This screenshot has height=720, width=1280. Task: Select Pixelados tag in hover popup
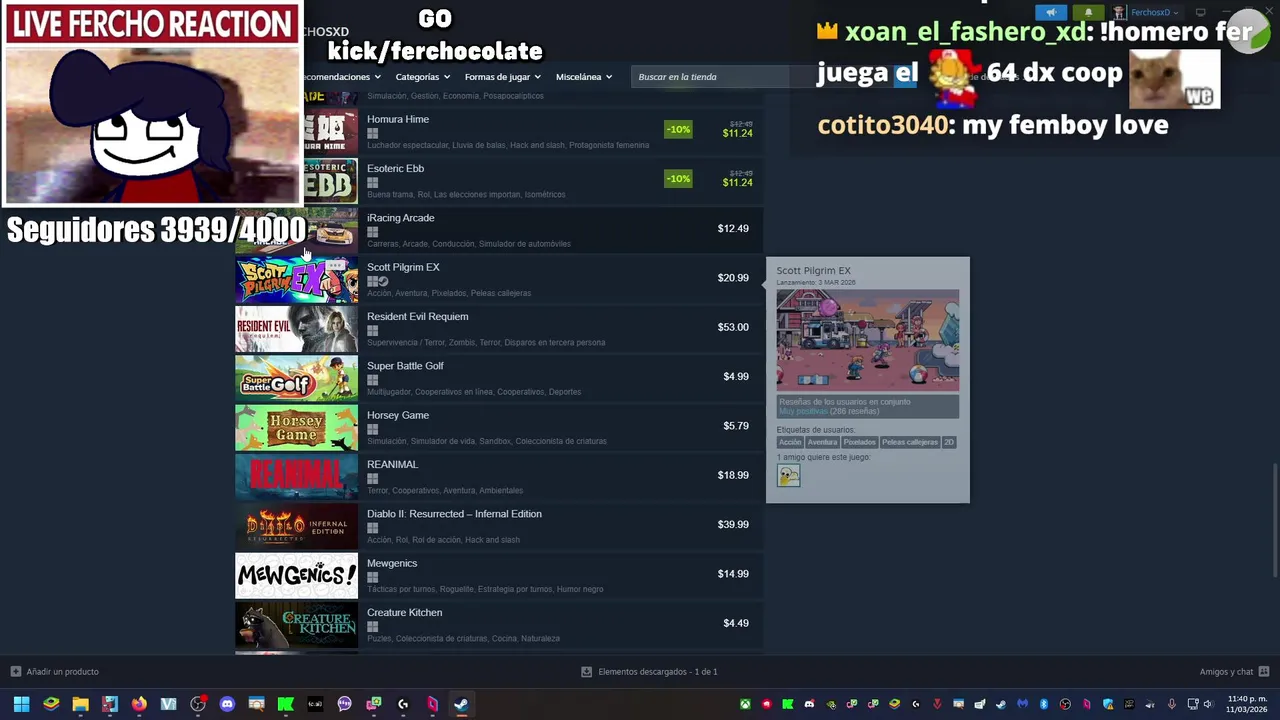[859, 442]
